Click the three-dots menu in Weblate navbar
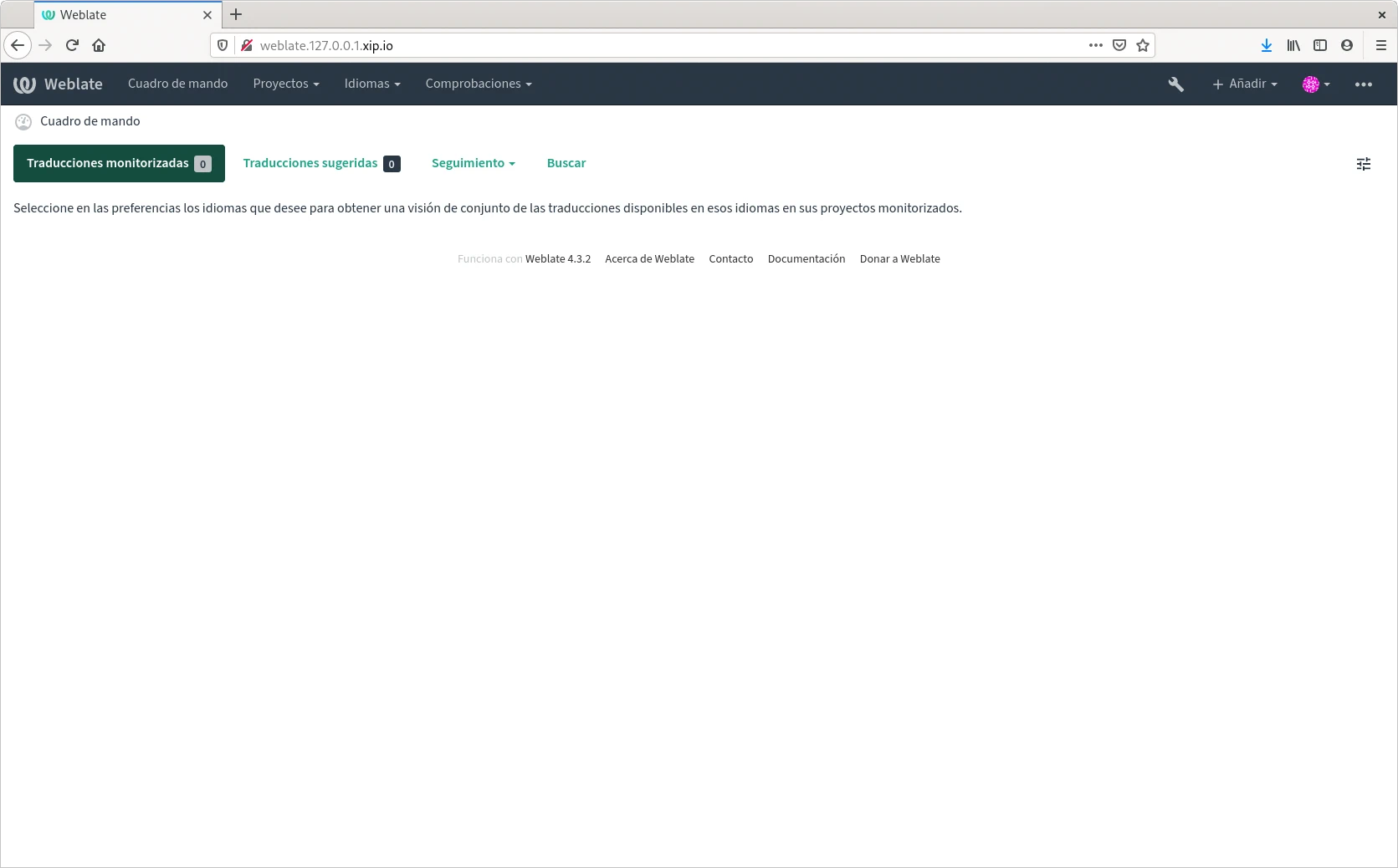 [1363, 84]
